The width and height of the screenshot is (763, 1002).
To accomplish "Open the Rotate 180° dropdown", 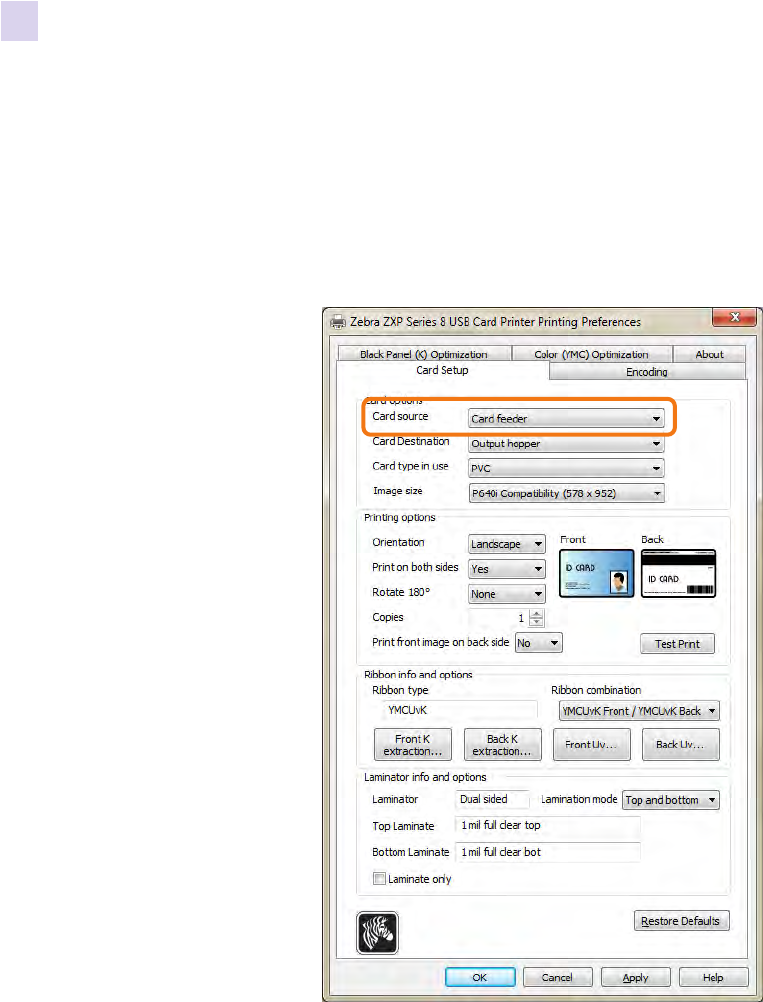I will (507, 594).
